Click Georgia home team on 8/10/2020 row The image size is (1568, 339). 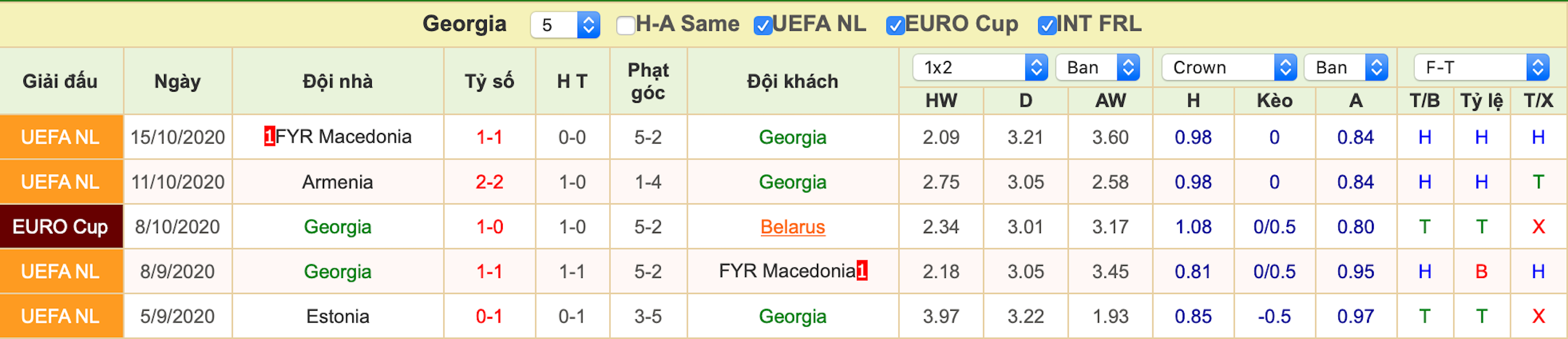(x=337, y=227)
